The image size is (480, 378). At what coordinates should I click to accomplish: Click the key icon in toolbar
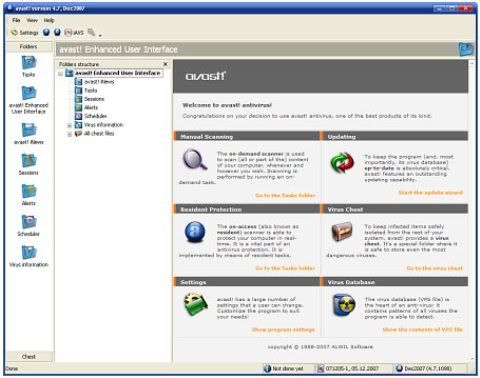(91, 32)
